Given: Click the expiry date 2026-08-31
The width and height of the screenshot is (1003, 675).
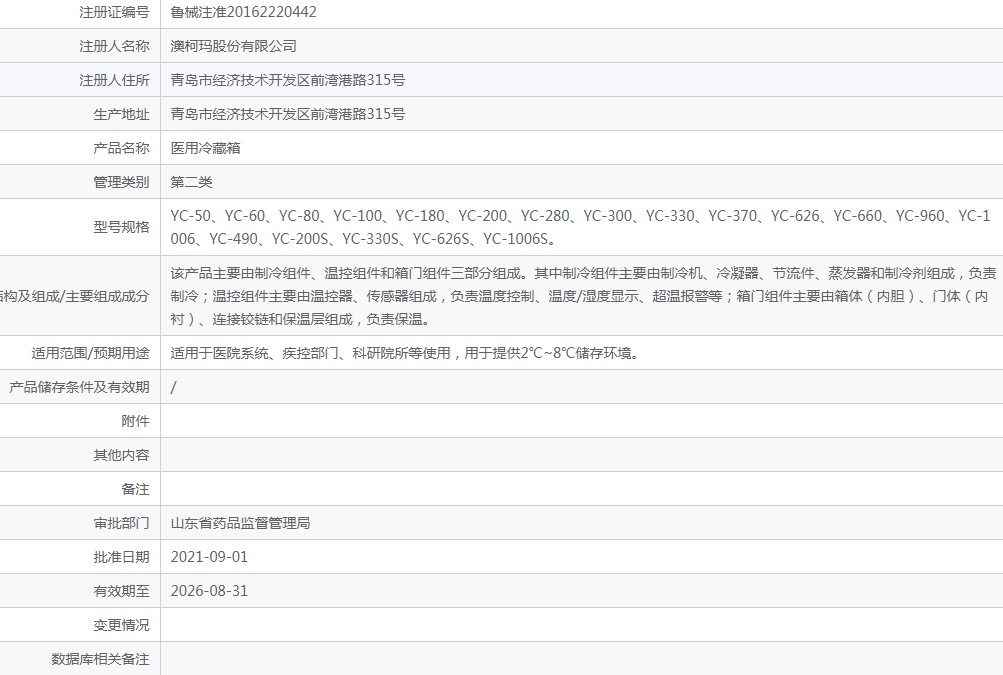Looking at the screenshot, I should [x=209, y=591].
